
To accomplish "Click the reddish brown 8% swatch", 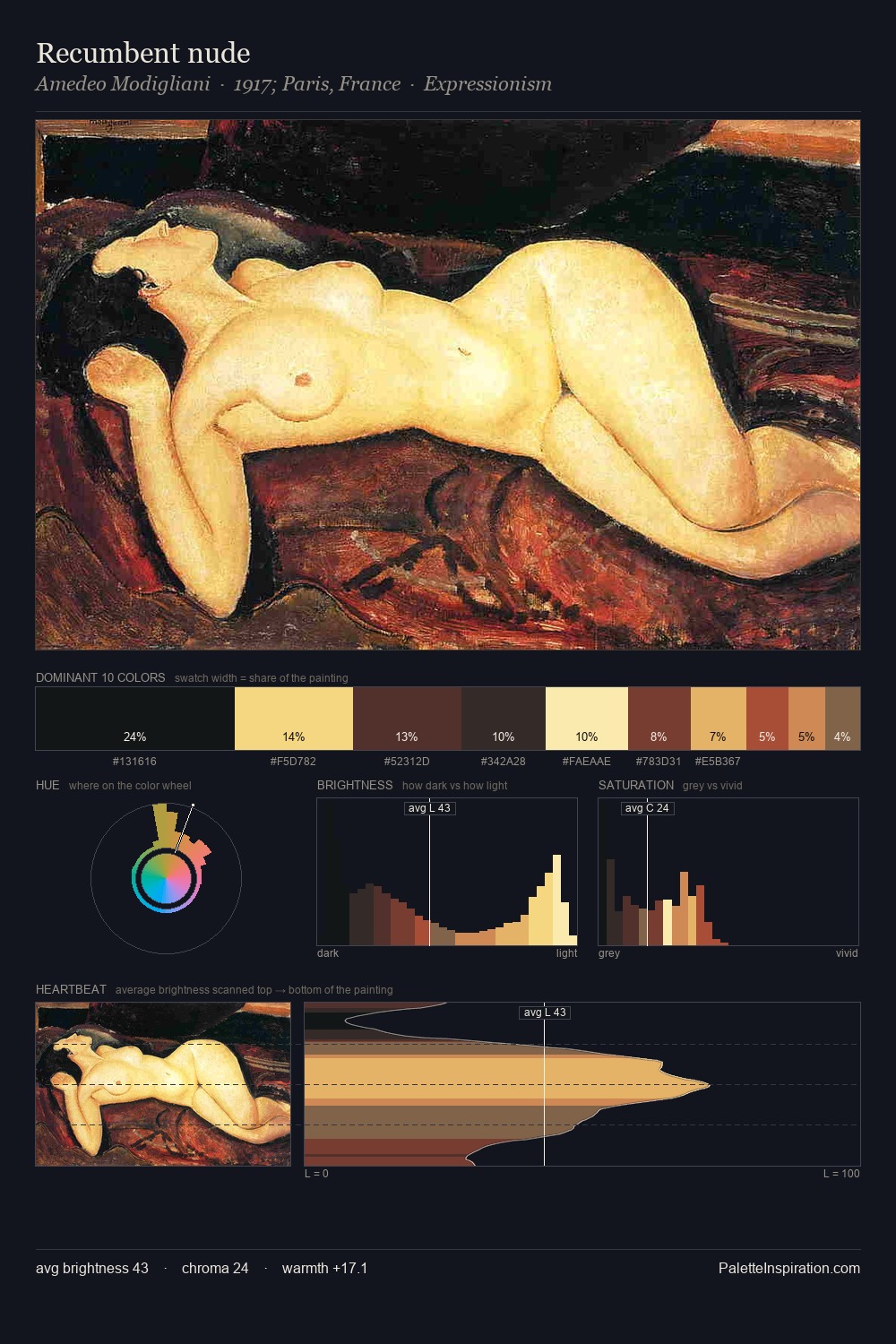I will [x=659, y=719].
